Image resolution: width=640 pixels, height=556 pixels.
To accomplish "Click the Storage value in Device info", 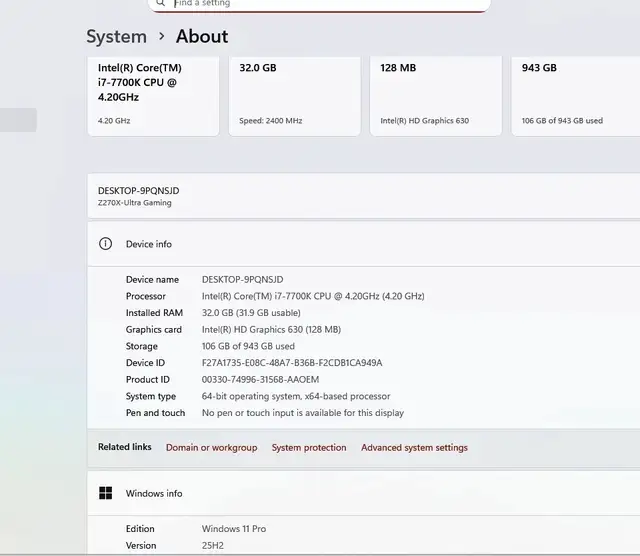I will click(248, 347).
